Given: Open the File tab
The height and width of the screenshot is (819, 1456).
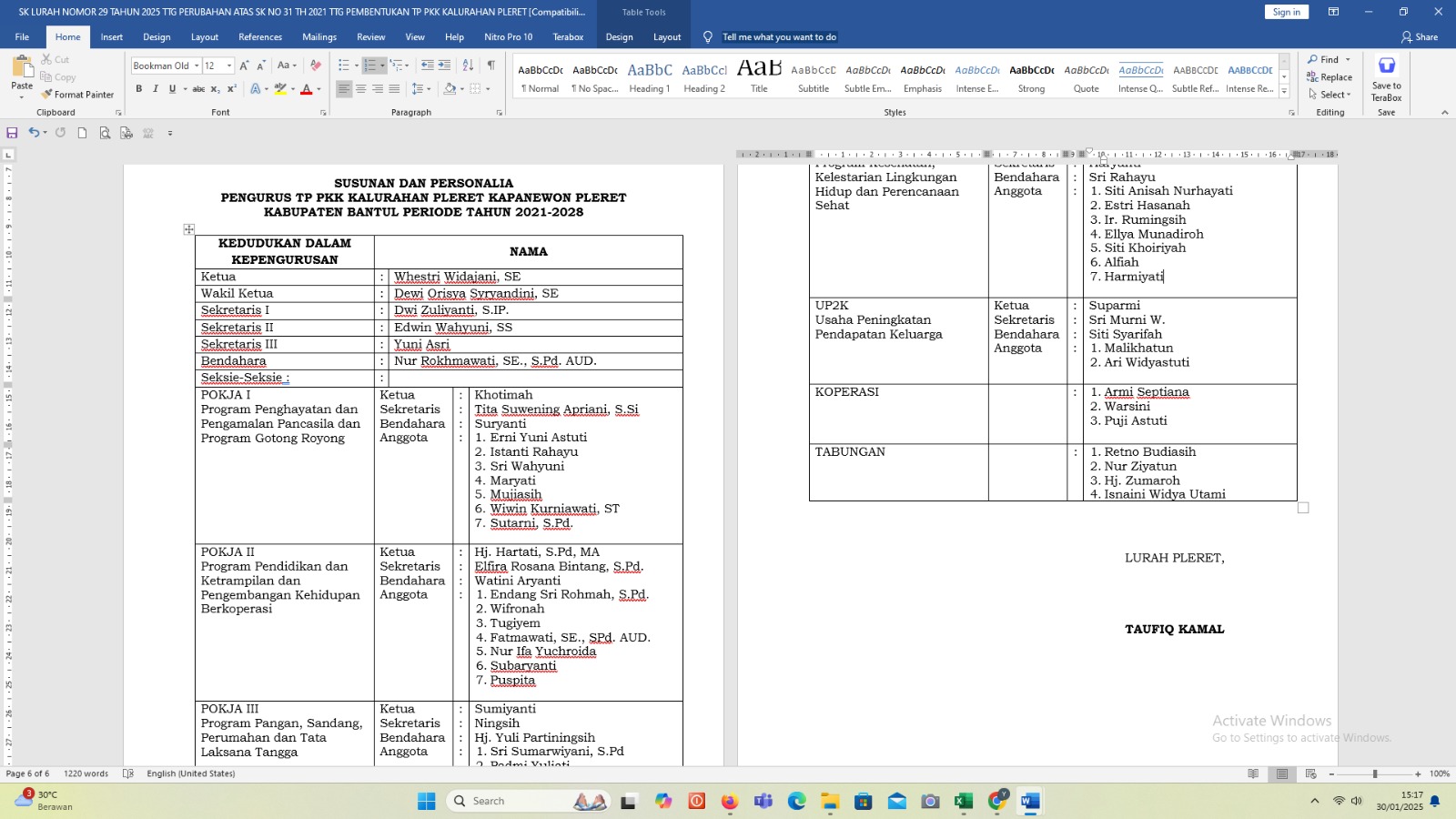Looking at the screenshot, I should point(22,37).
